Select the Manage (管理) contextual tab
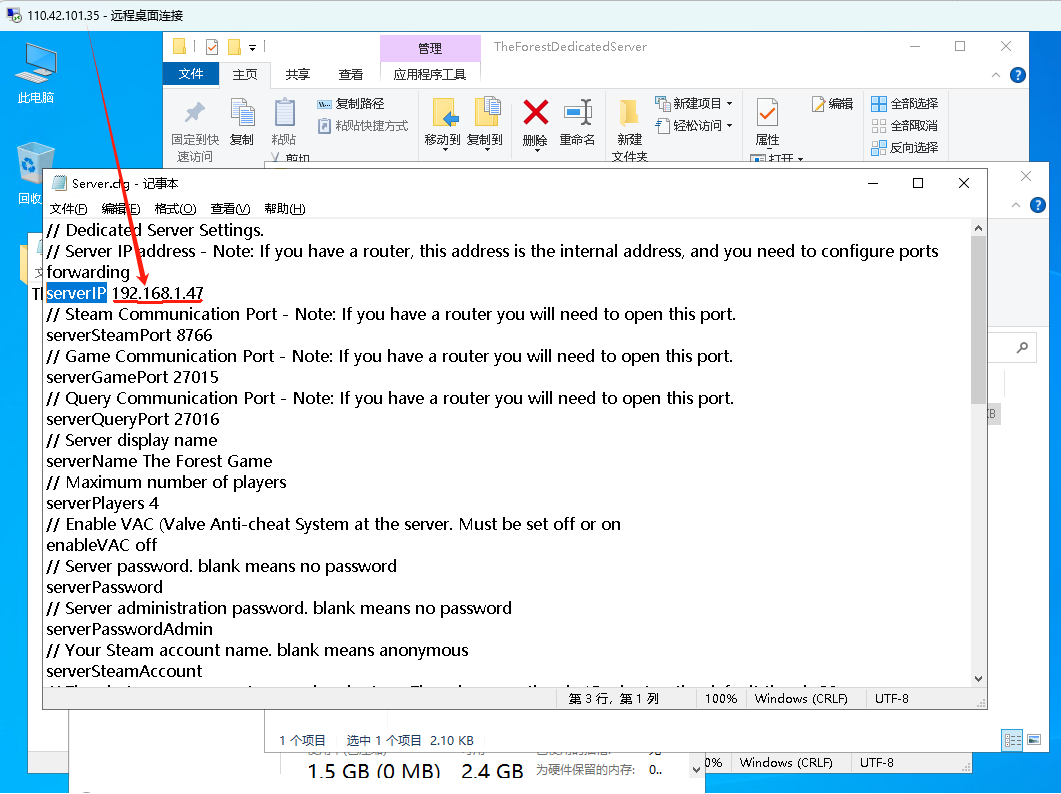The width and height of the screenshot is (1061, 794). coord(430,48)
